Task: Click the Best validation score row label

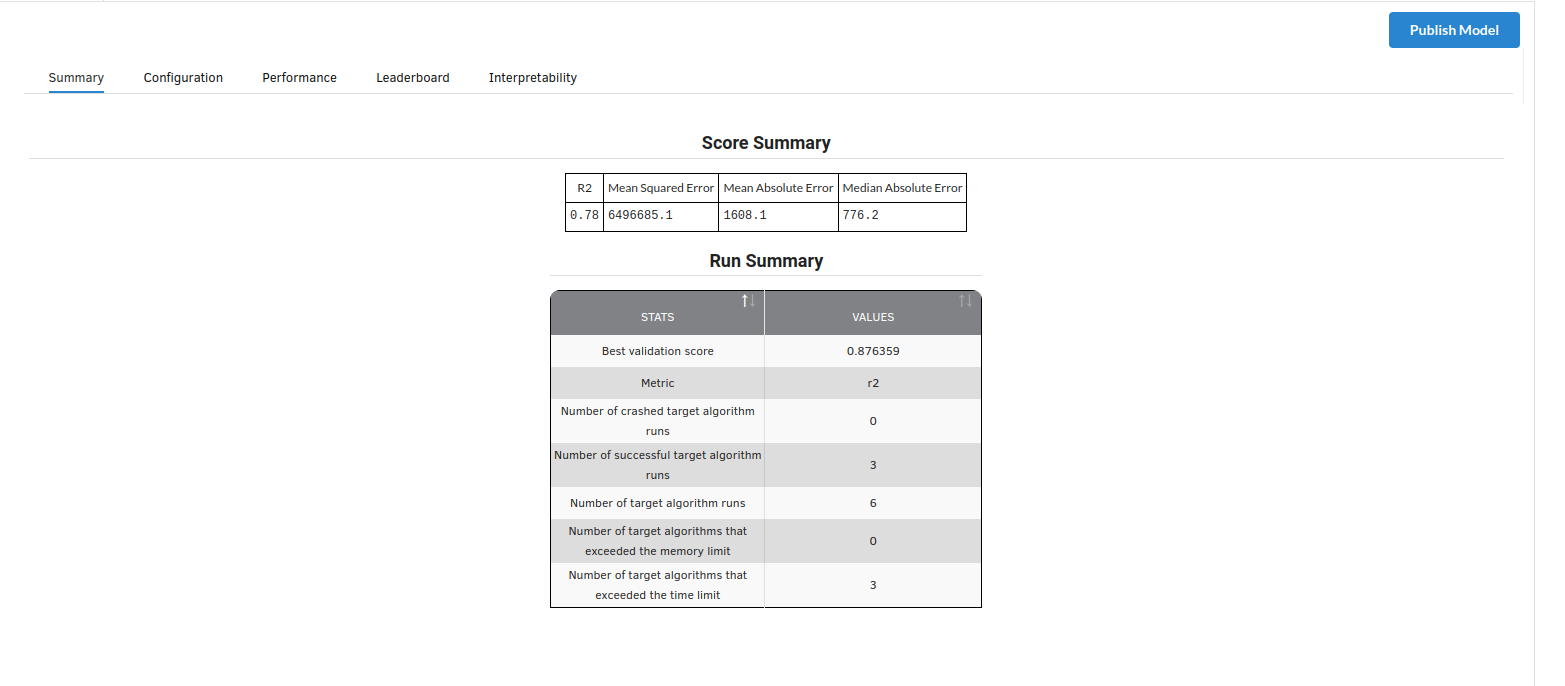Action: [x=657, y=351]
